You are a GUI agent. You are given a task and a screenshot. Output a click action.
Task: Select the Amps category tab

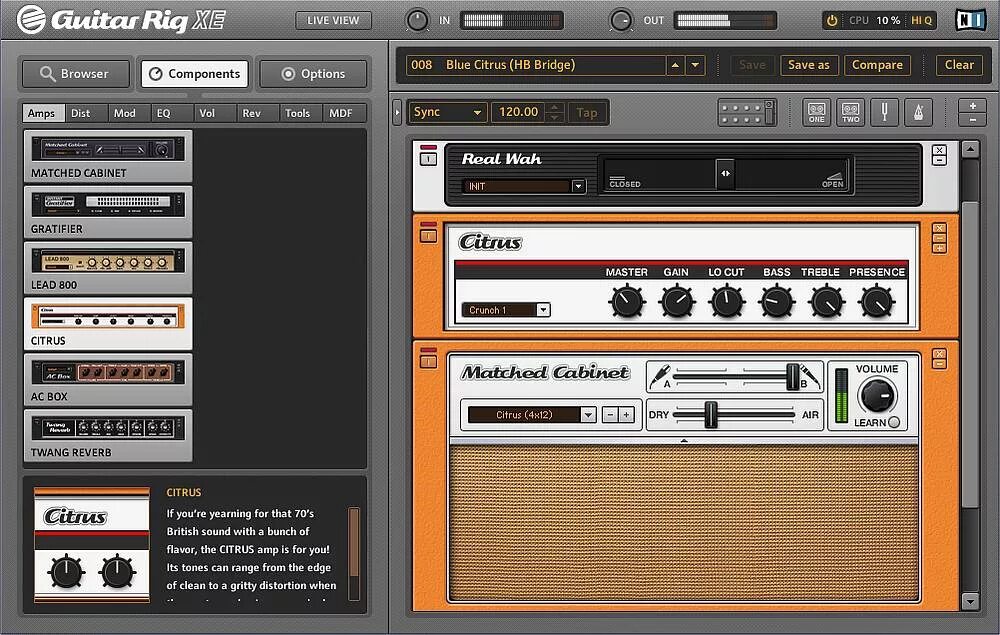coord(41,113)
